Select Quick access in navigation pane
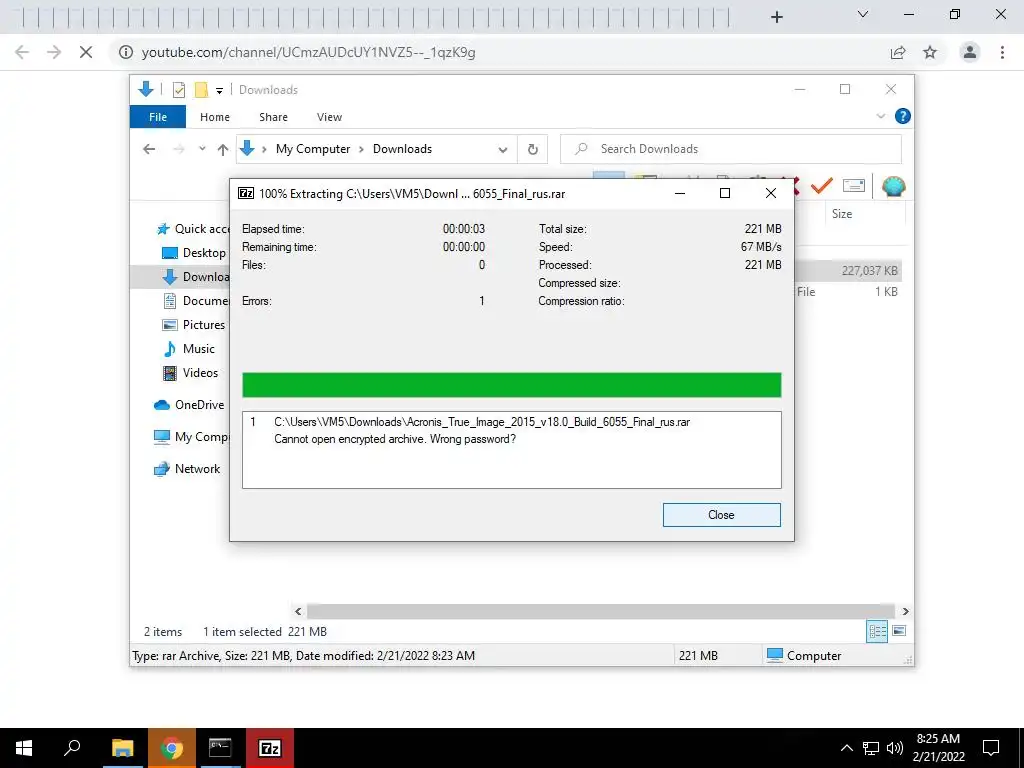The height and width of the screenshot is (768, 1024). (193, 229)
